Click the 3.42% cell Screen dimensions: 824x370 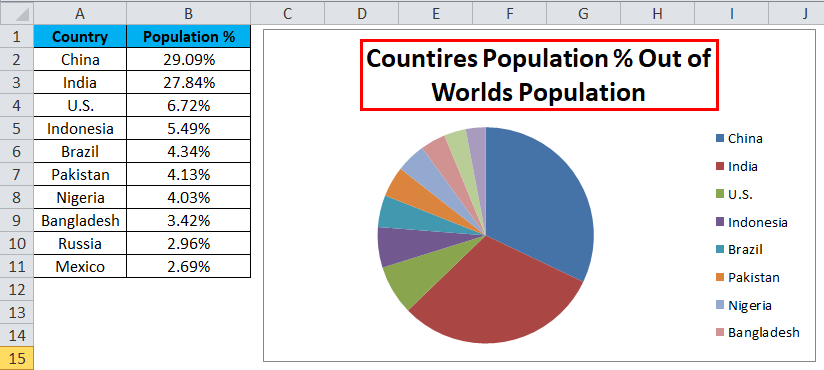tap(189, 221)
